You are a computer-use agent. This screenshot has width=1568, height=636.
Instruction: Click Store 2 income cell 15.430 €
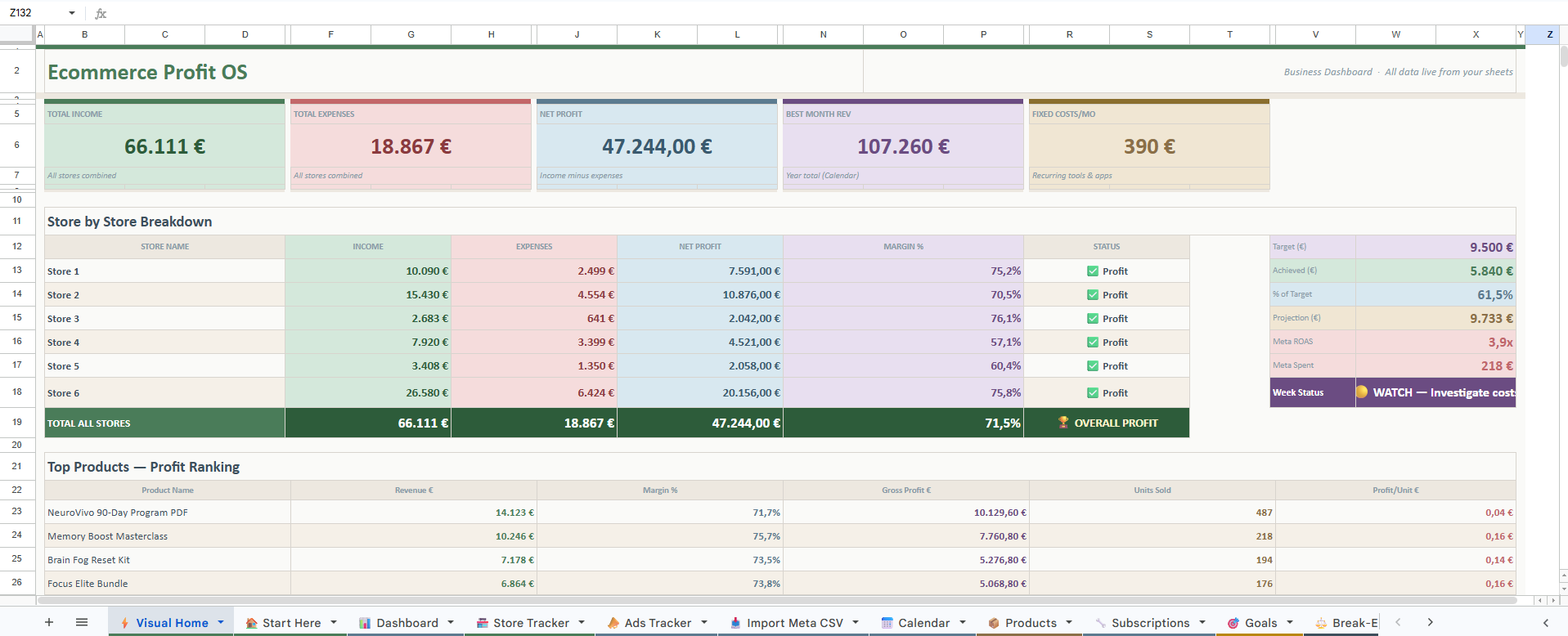[368, 294]
